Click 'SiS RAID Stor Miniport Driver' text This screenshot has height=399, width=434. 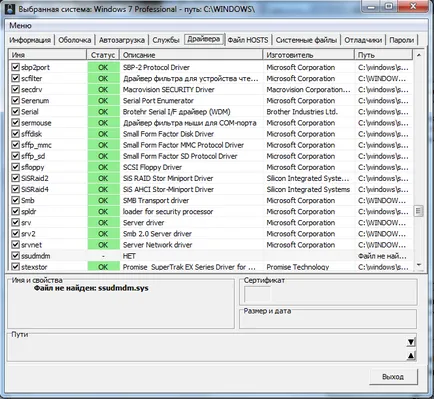tap(168, 178)
